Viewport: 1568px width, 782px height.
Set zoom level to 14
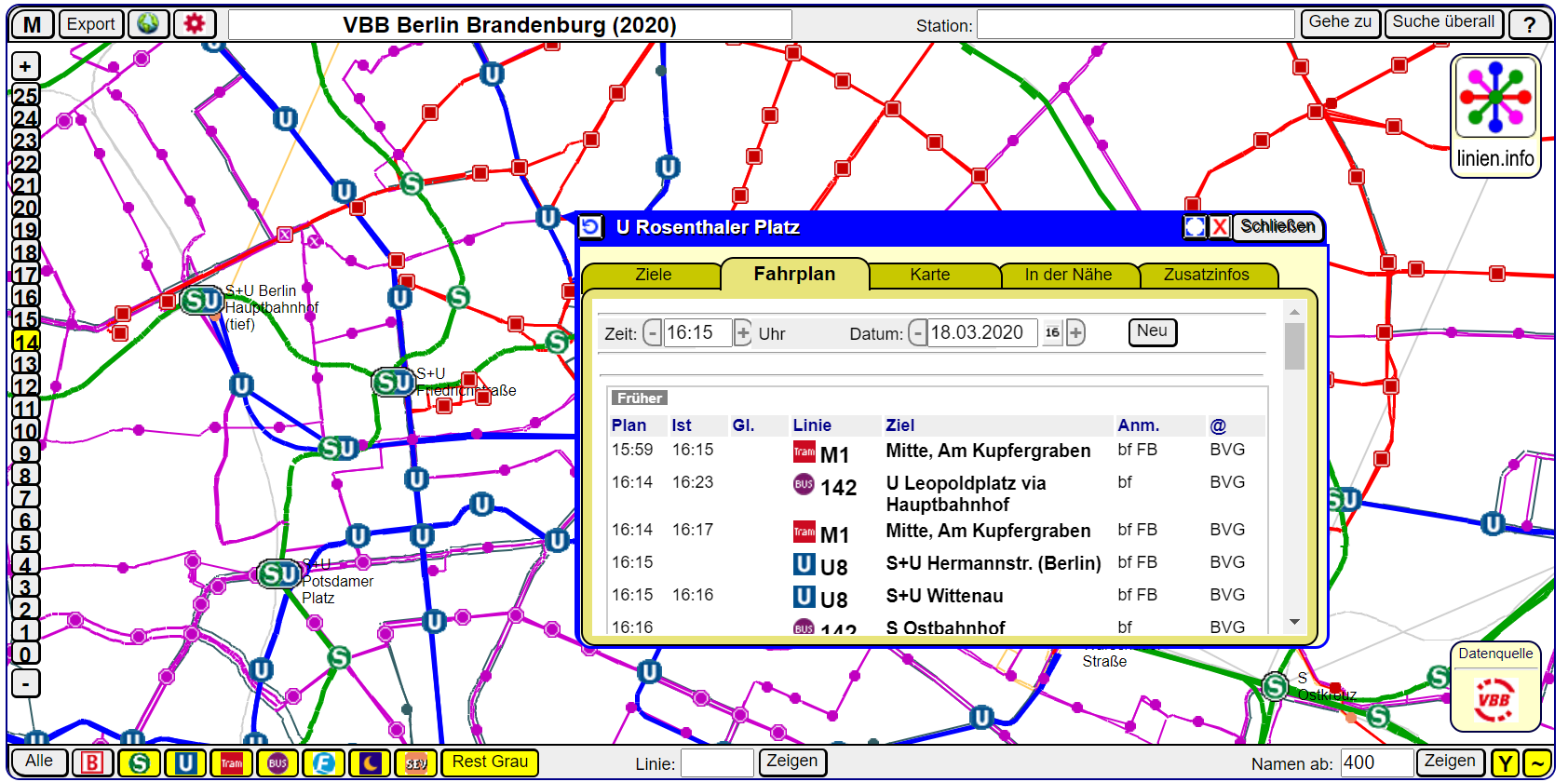pos(25,341)
